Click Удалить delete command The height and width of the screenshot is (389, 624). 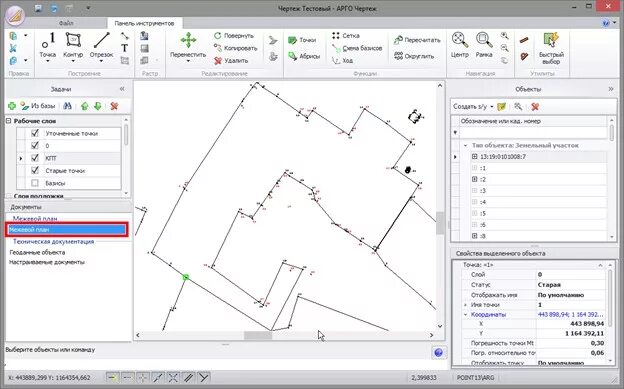pos(231,61)
